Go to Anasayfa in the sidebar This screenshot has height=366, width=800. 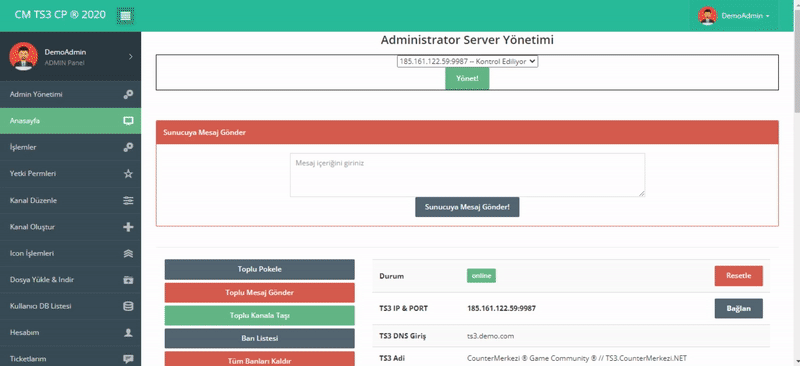[70, 121]
